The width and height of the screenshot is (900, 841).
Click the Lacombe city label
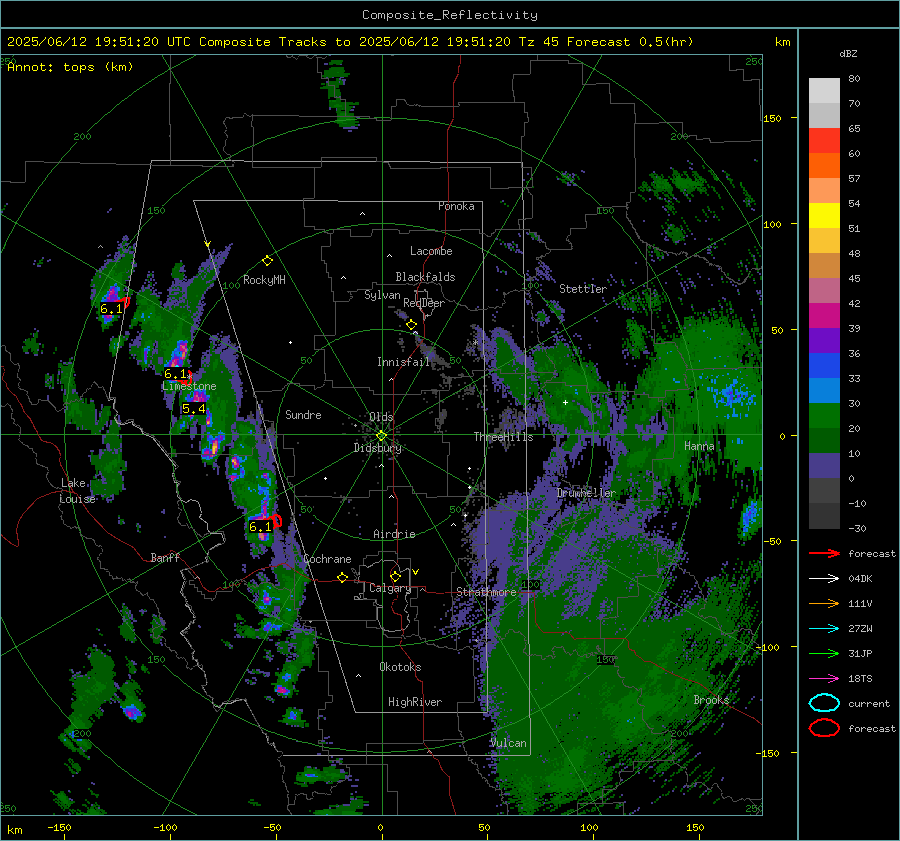pyautogui.click(x=431, y=251)
